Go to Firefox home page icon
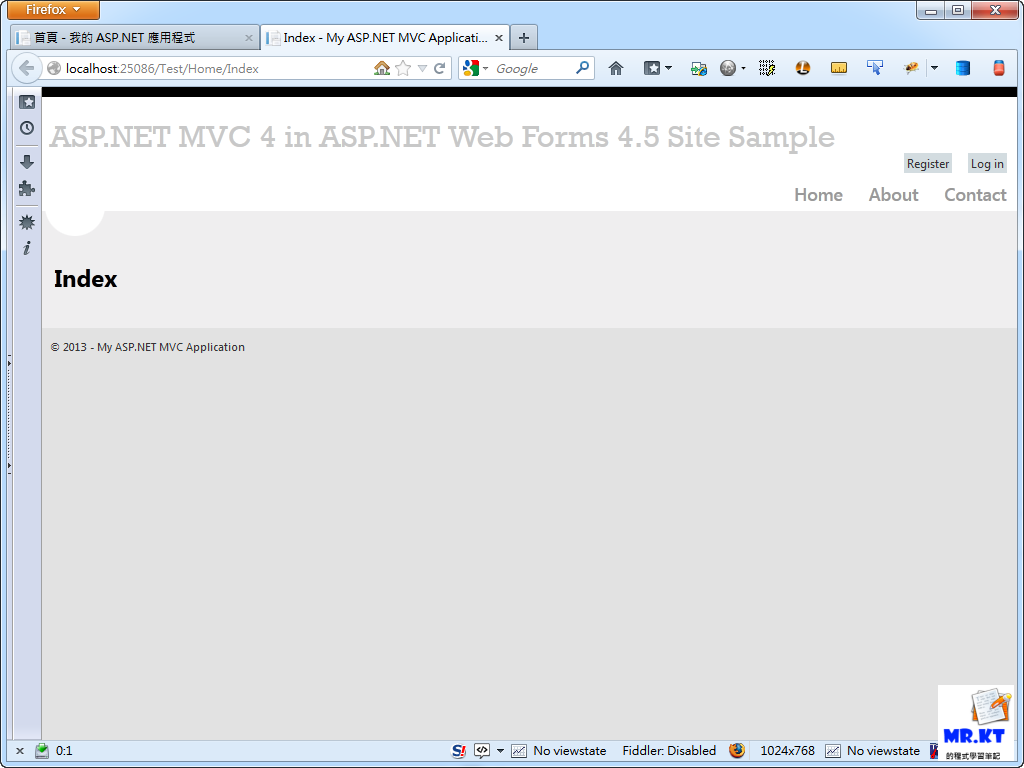This screenshot has height=768, width=1024. point(616,68)
